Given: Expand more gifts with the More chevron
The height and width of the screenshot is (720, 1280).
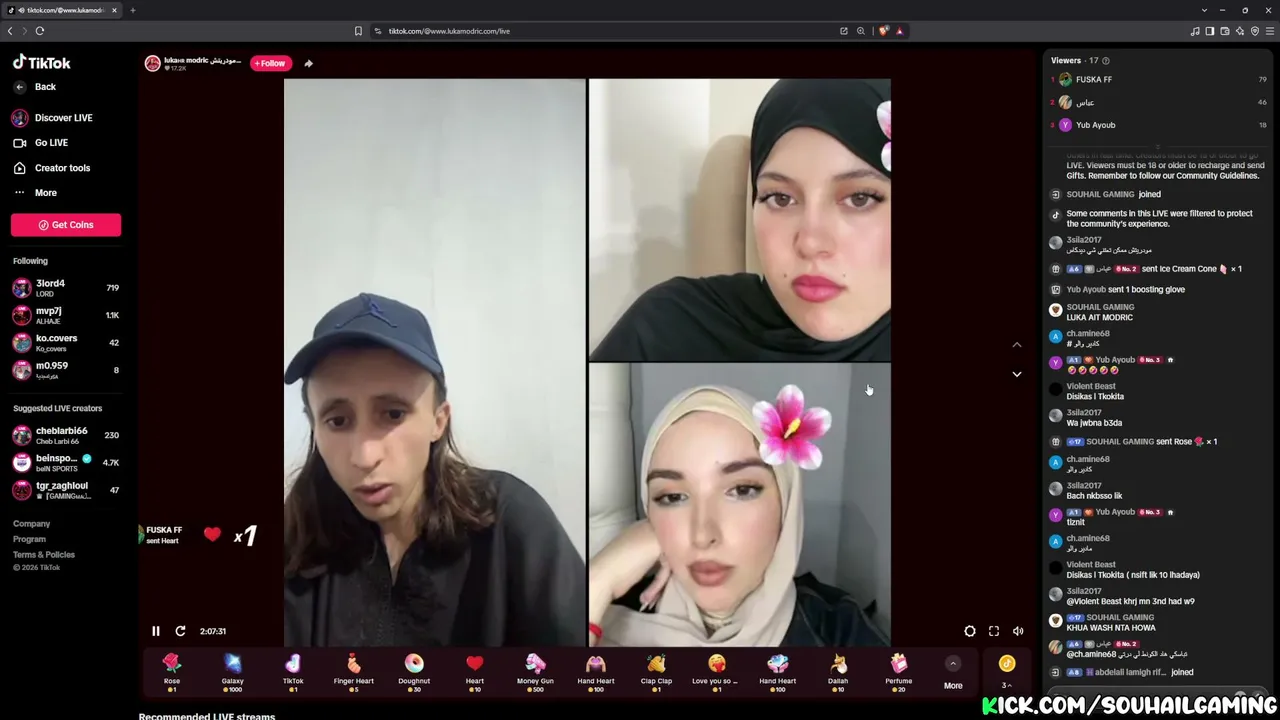Looking at the screenshot, I should coord(953,663).
